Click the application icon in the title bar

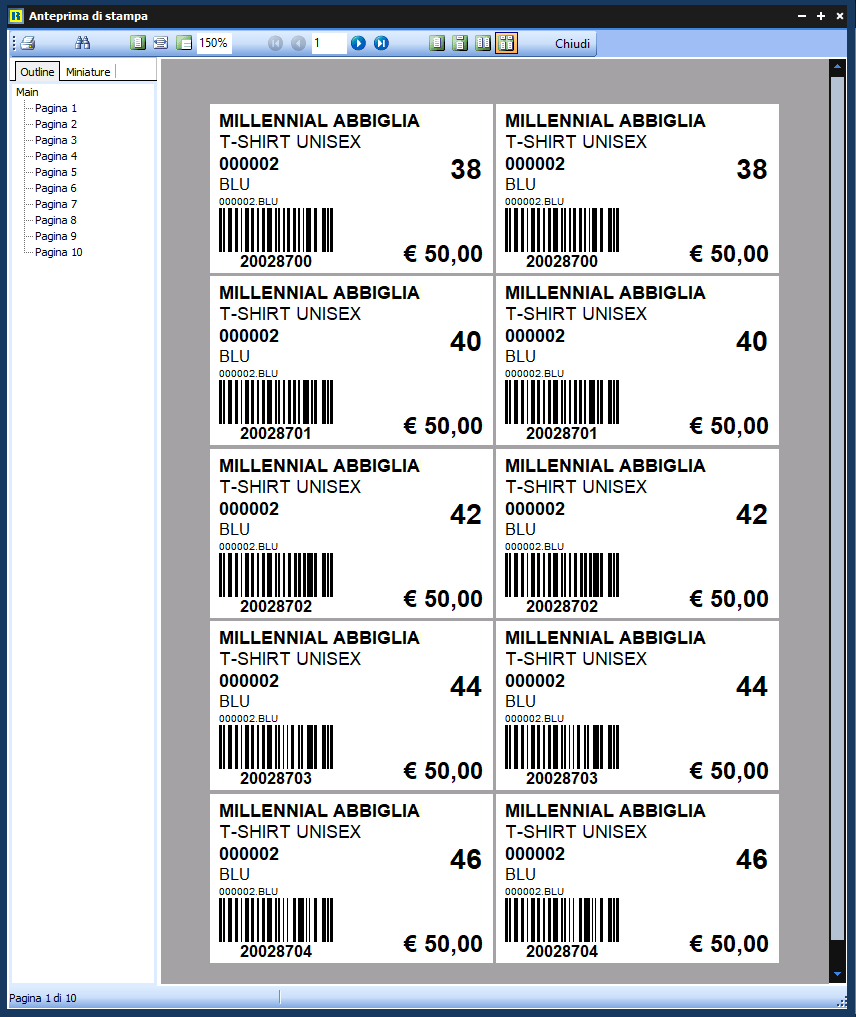coord(16,16)
